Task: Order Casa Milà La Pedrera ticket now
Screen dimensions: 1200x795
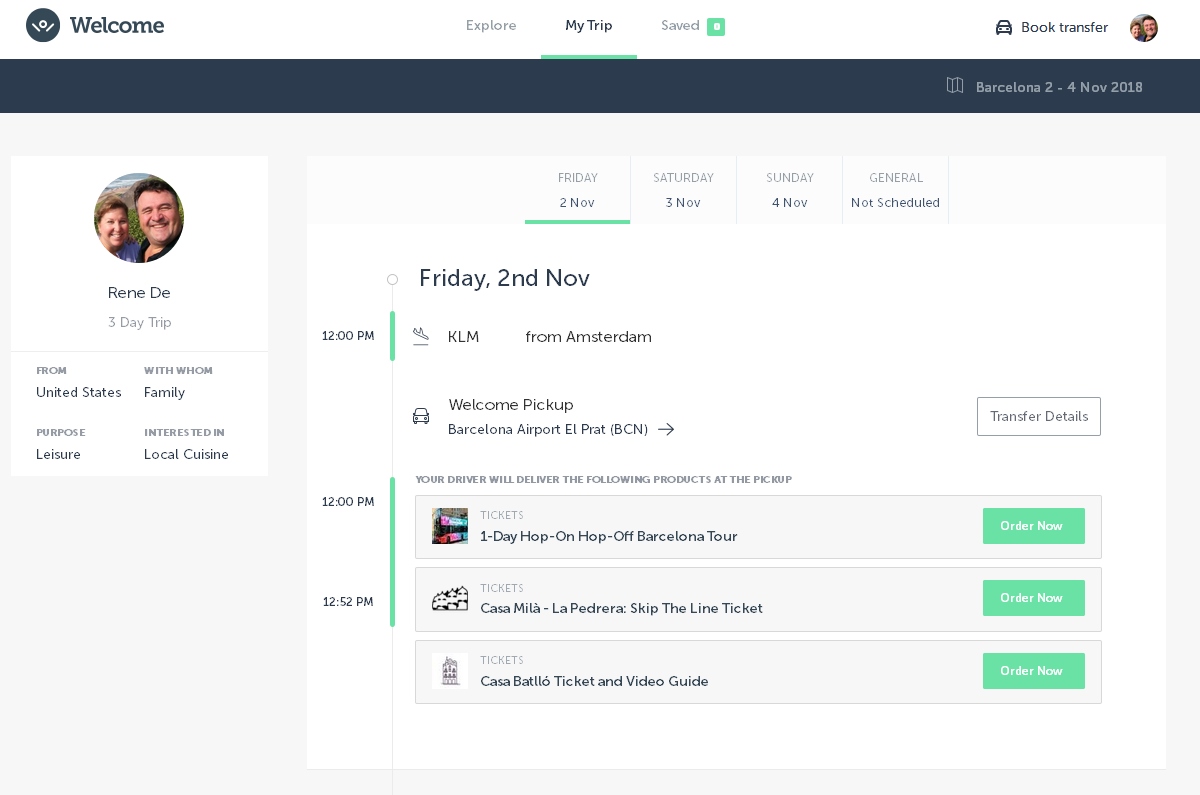Action: coord(1033,598)
